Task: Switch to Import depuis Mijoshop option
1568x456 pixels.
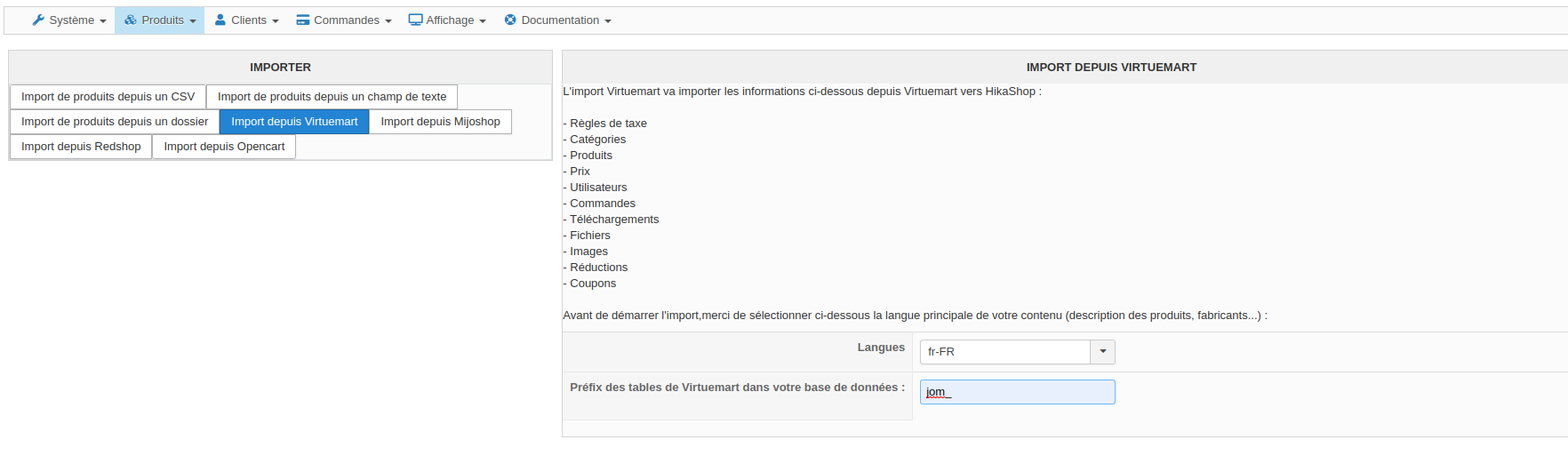Action: [x=440, y=122]
